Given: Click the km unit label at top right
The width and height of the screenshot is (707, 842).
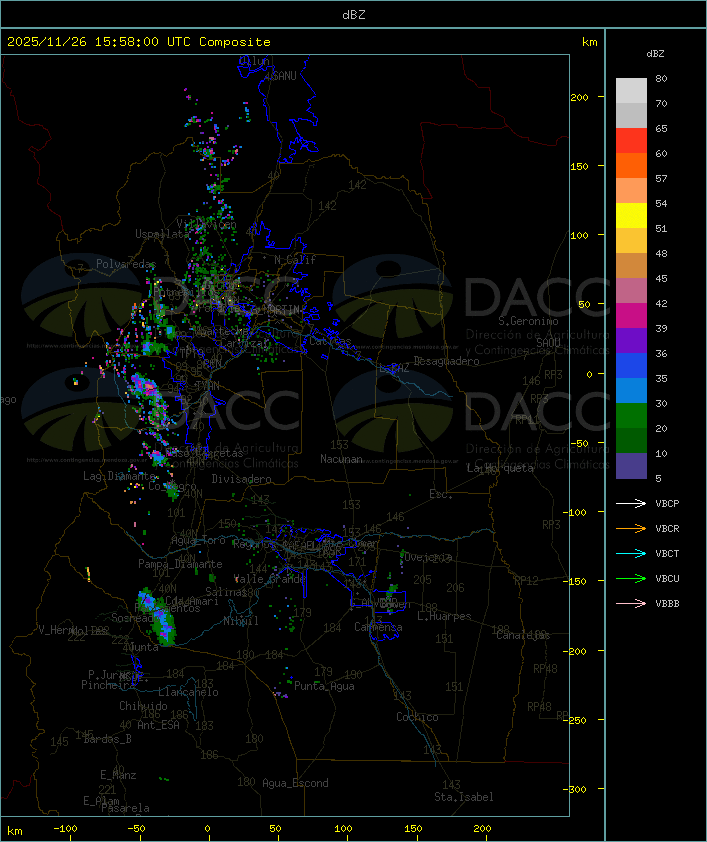Looking at the screenshot, I should [x=589, y=42].
